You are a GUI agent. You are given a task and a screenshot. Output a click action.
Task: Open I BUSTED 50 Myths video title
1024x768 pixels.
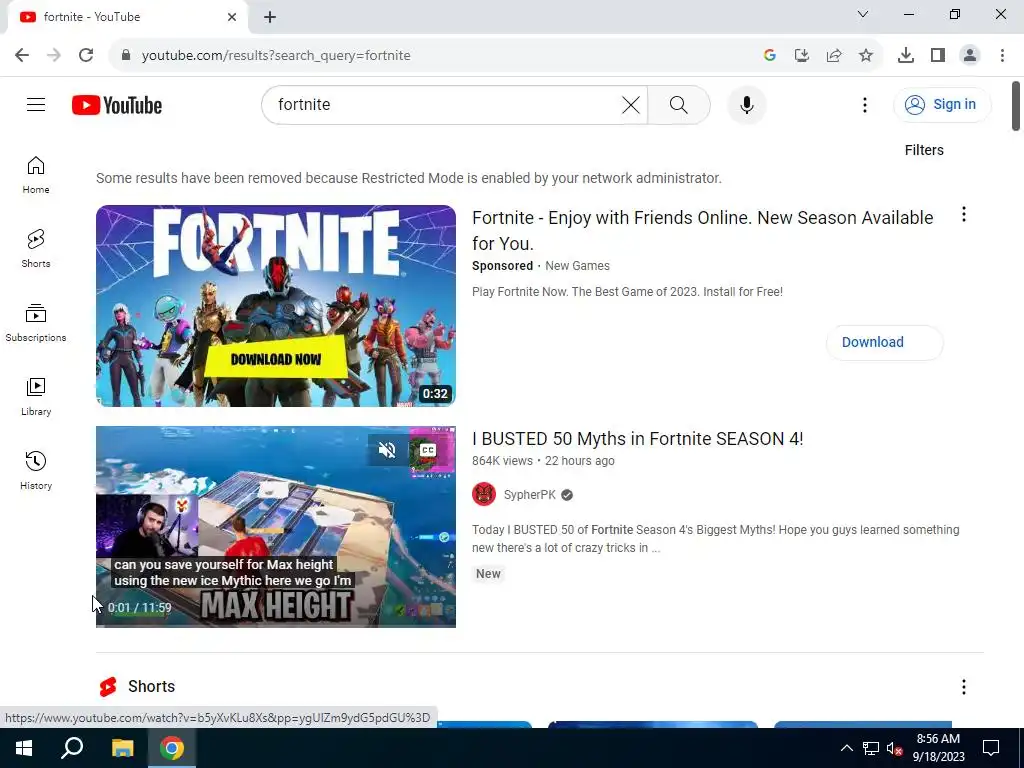click(x=637, y=439)
